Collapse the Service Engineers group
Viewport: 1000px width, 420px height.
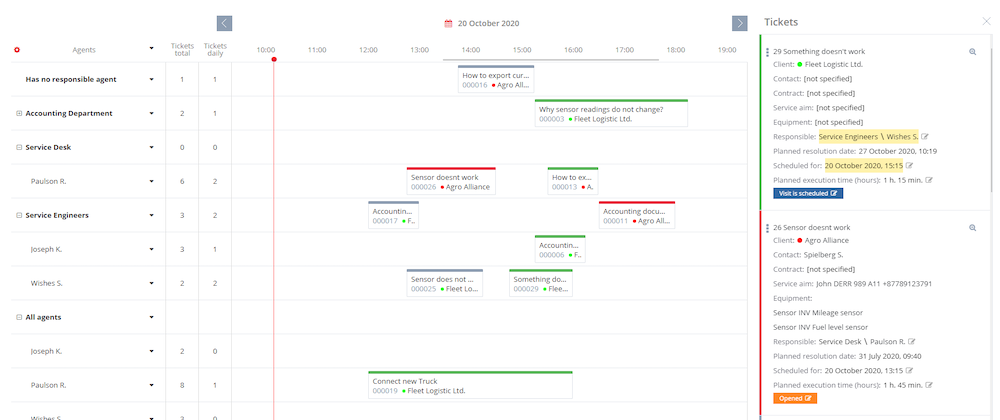click(x=19, y=215)
